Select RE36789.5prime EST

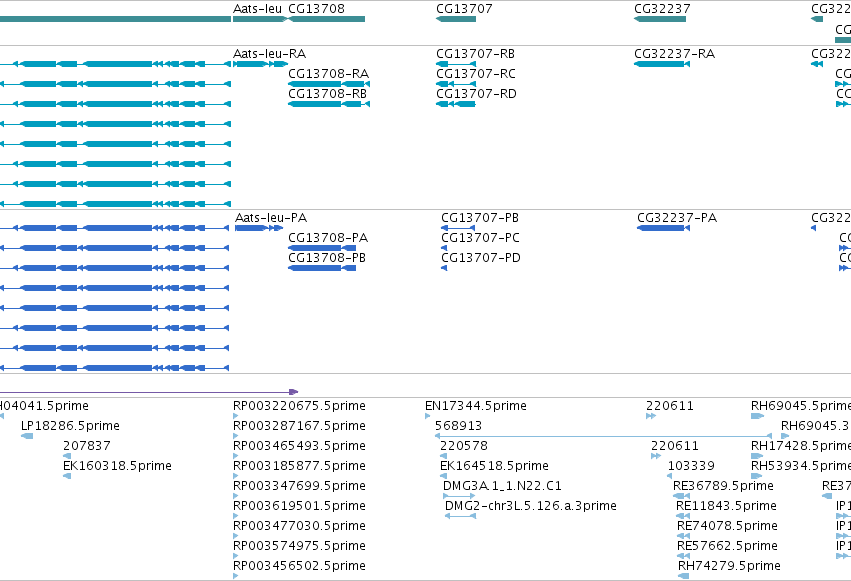(723, 486)
